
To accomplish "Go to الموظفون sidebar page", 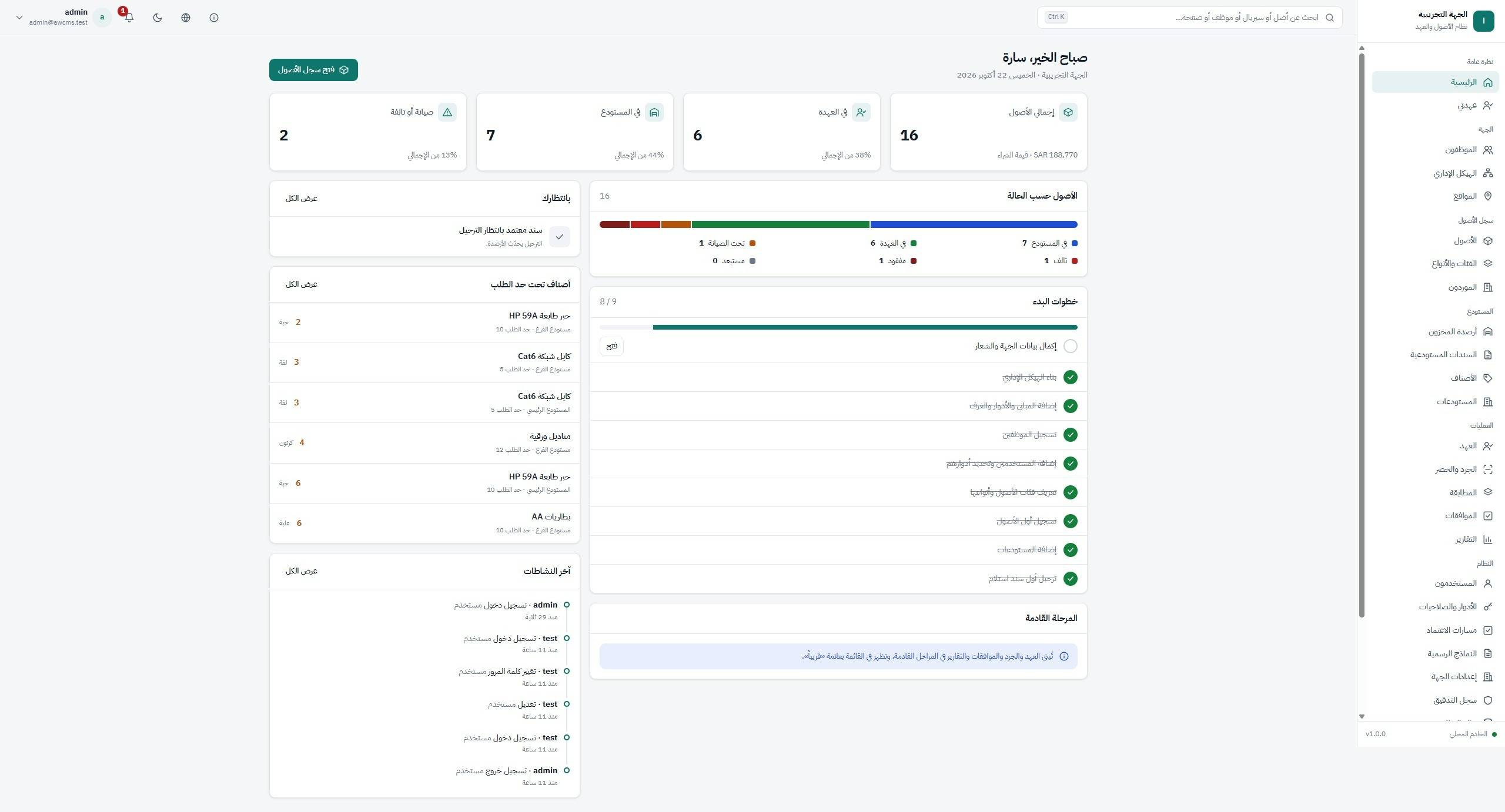I will click(x=1435, y=150).
